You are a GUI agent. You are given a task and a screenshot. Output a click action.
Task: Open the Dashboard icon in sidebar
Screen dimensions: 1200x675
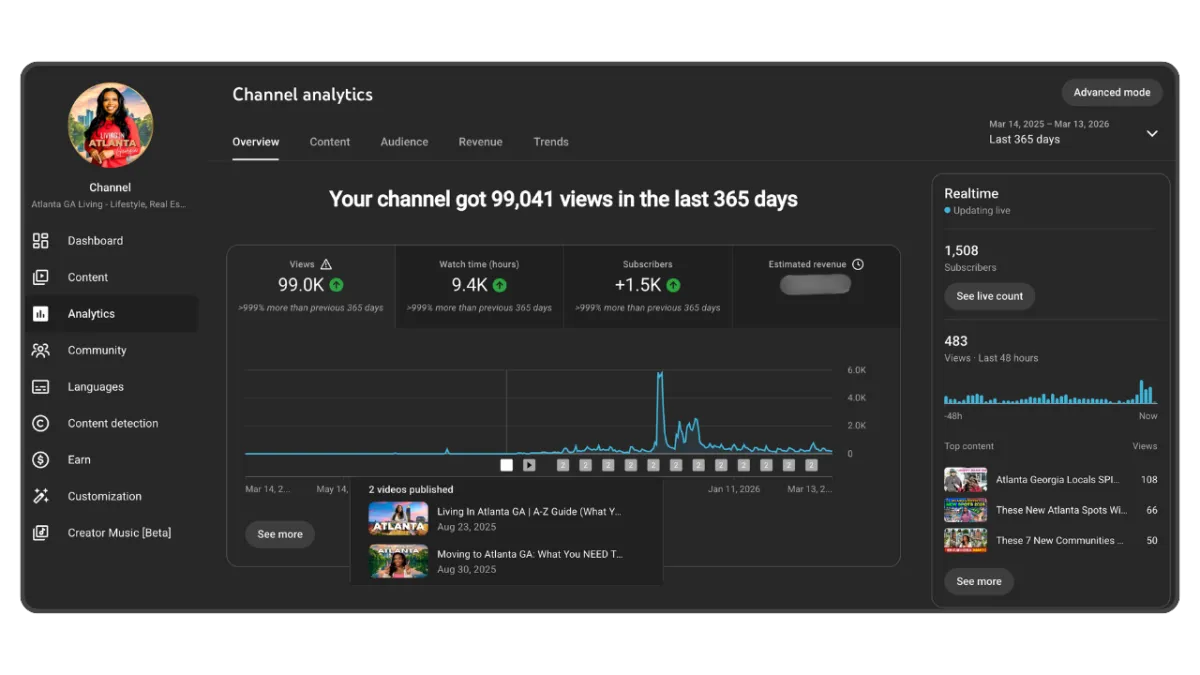point(40,241)
